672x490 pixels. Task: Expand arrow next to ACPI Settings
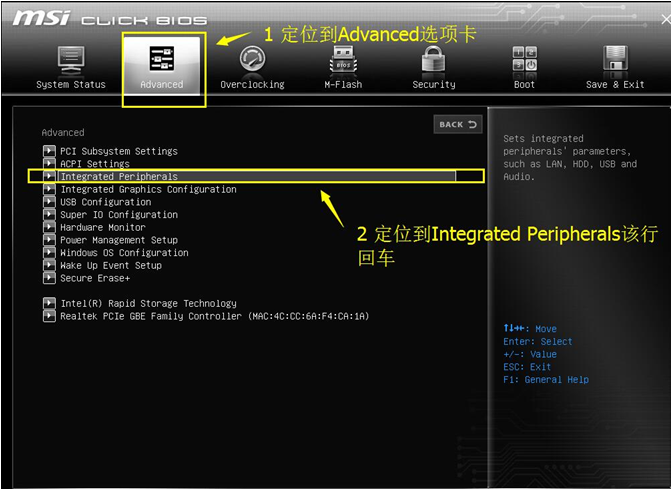pyautogui.click(x=49, y=163)
